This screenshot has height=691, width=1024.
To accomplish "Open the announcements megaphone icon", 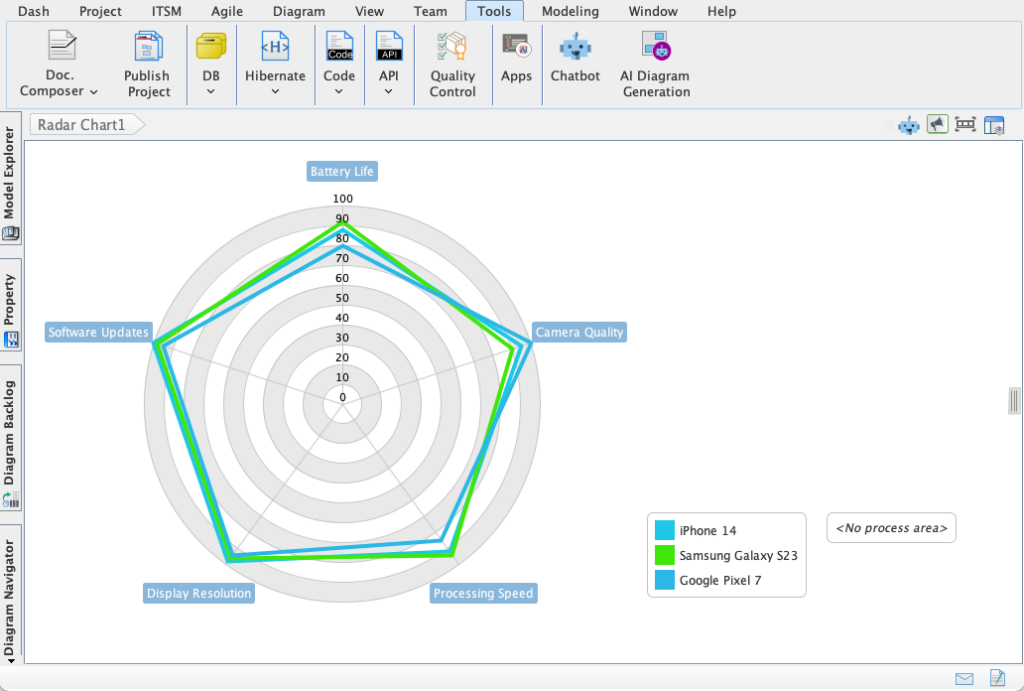I will click(x=937, y=125).
